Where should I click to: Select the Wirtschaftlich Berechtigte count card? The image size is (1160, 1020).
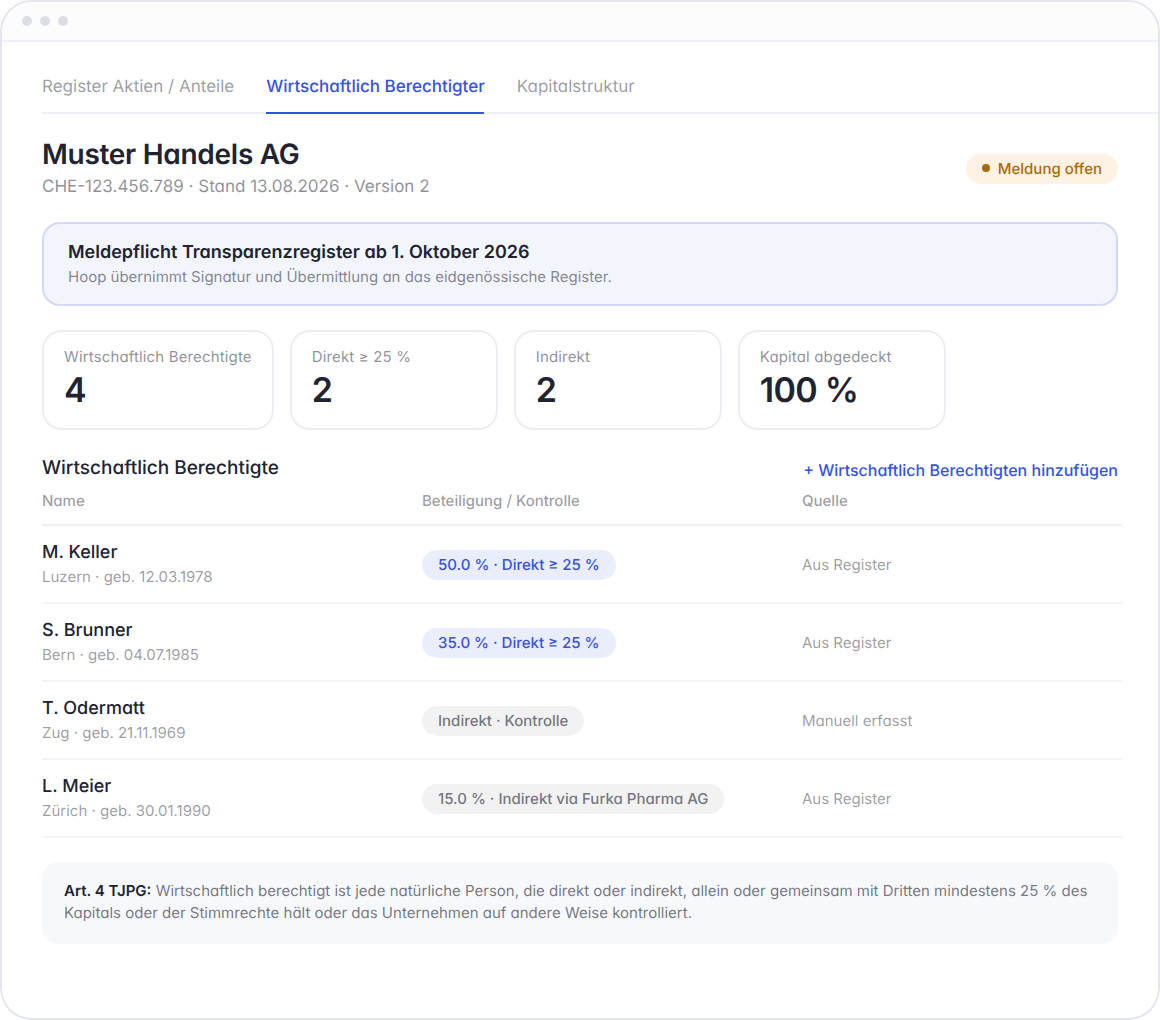coord(158,379)
